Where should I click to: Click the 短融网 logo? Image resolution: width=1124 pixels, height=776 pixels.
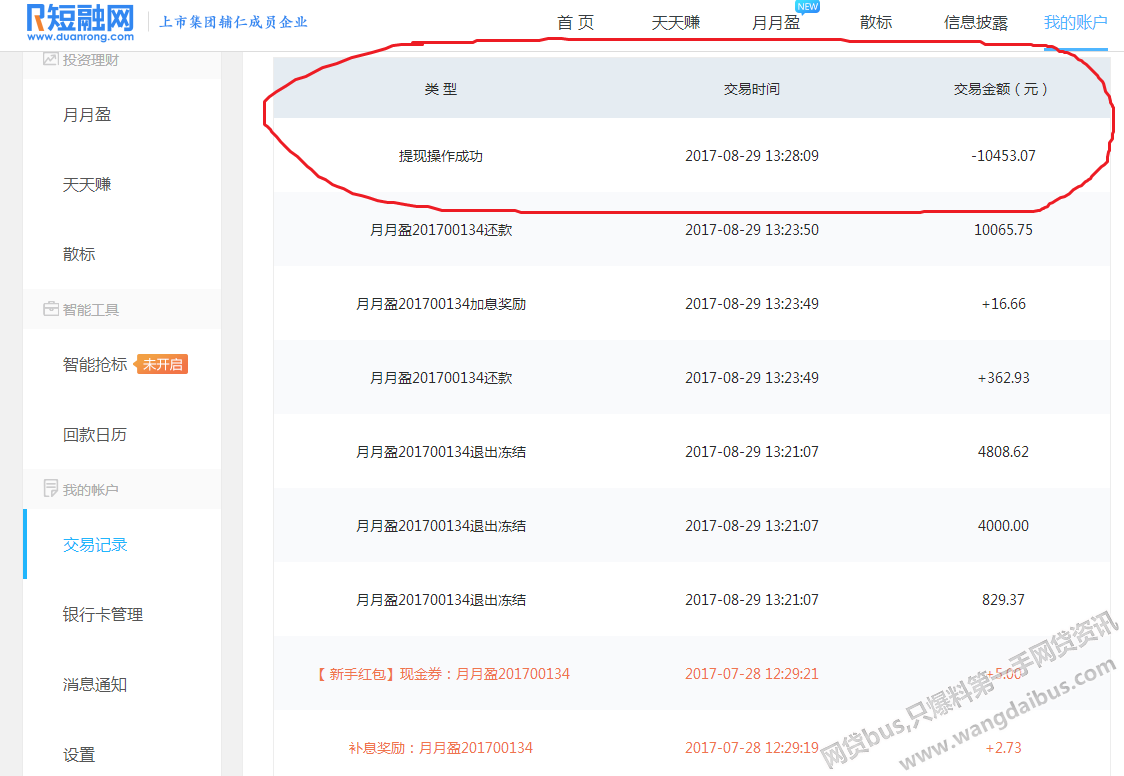click(x=80, y=20)
